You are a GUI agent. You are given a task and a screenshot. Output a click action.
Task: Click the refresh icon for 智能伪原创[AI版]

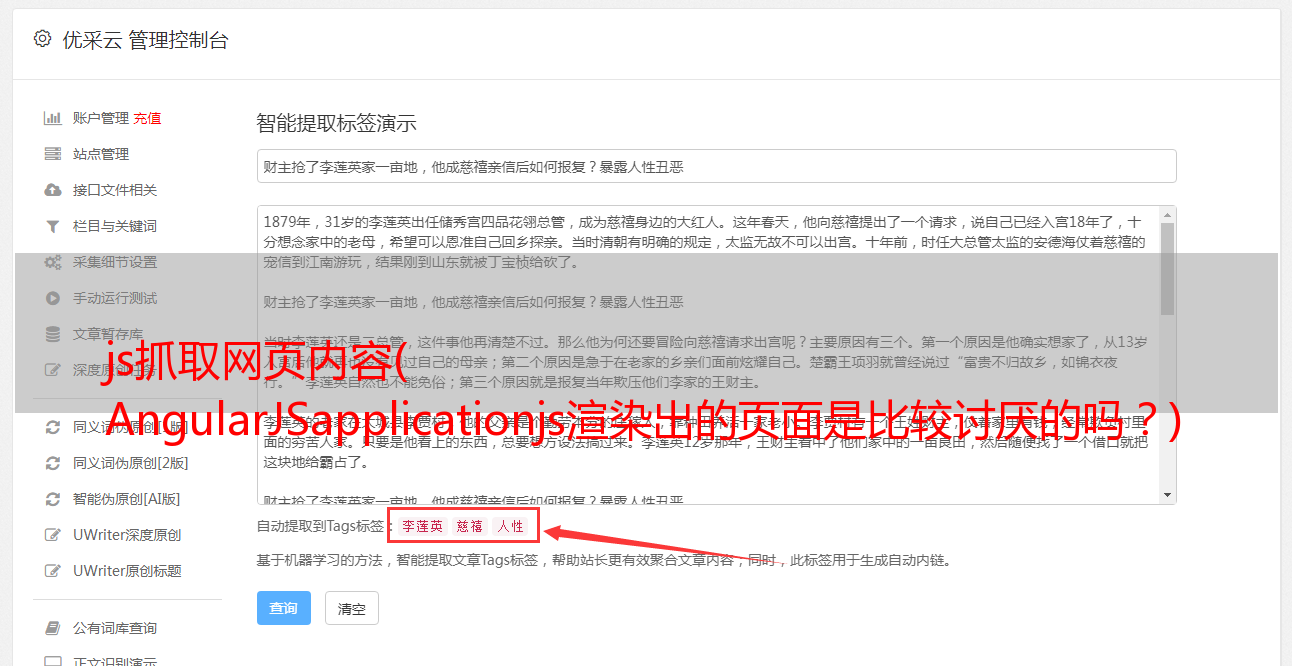point(53,499)
